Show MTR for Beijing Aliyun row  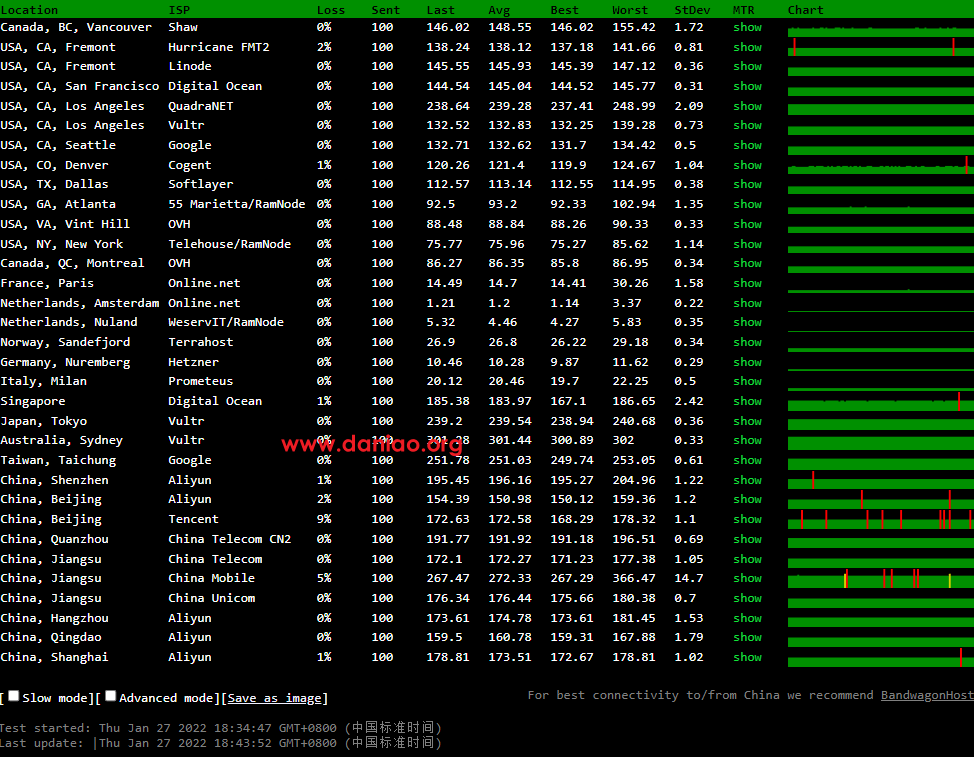(747, 499)
